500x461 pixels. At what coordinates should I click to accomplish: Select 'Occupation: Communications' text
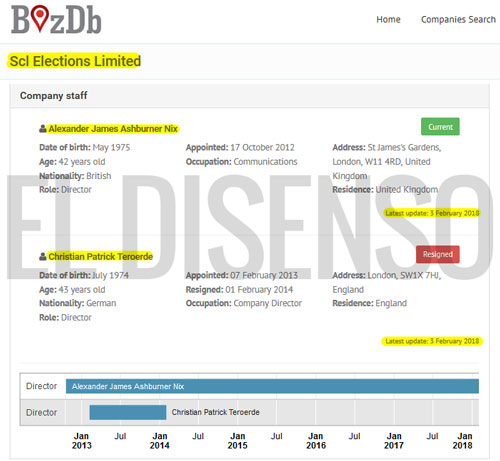[241, 162]
